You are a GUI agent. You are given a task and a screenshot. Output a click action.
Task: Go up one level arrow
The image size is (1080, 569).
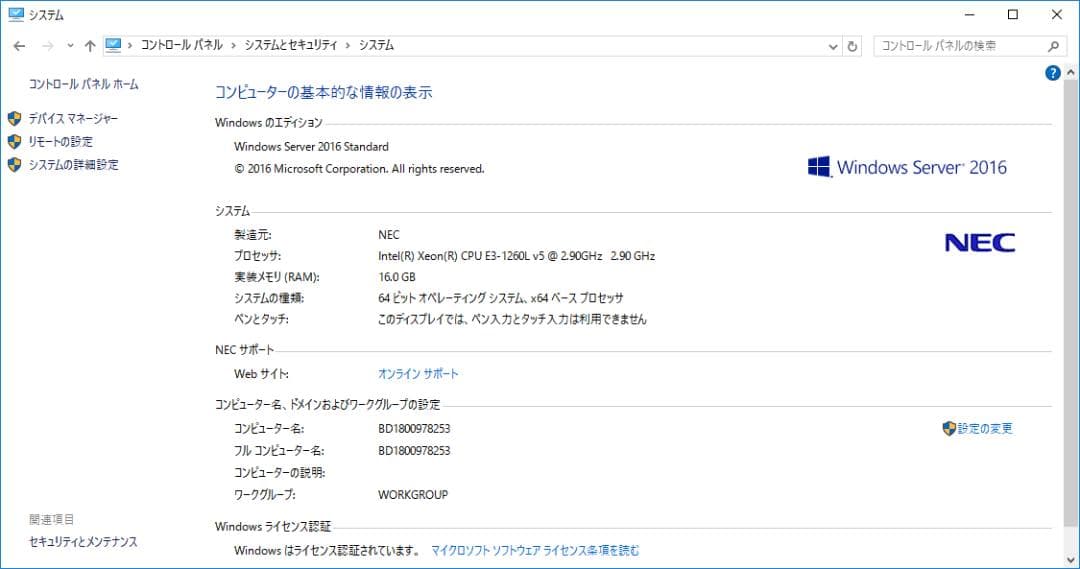(90, 46)
